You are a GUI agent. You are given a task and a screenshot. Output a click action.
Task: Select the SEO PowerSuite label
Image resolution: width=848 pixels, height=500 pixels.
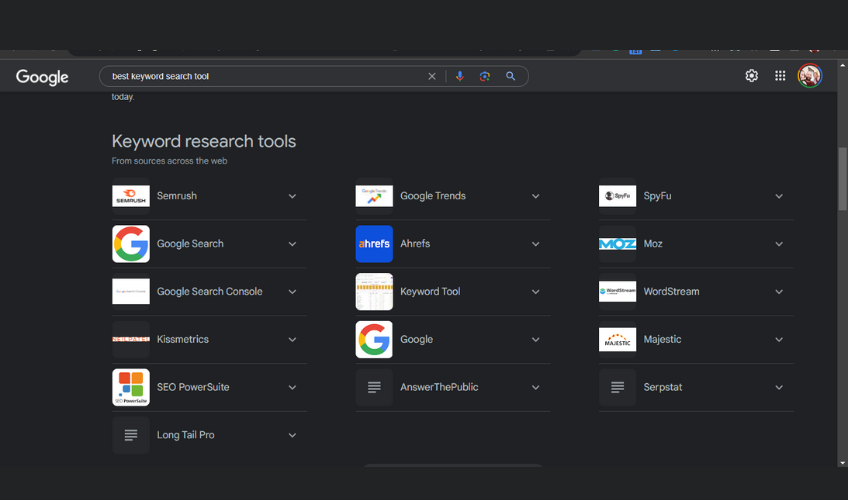(x=193, y=387)
